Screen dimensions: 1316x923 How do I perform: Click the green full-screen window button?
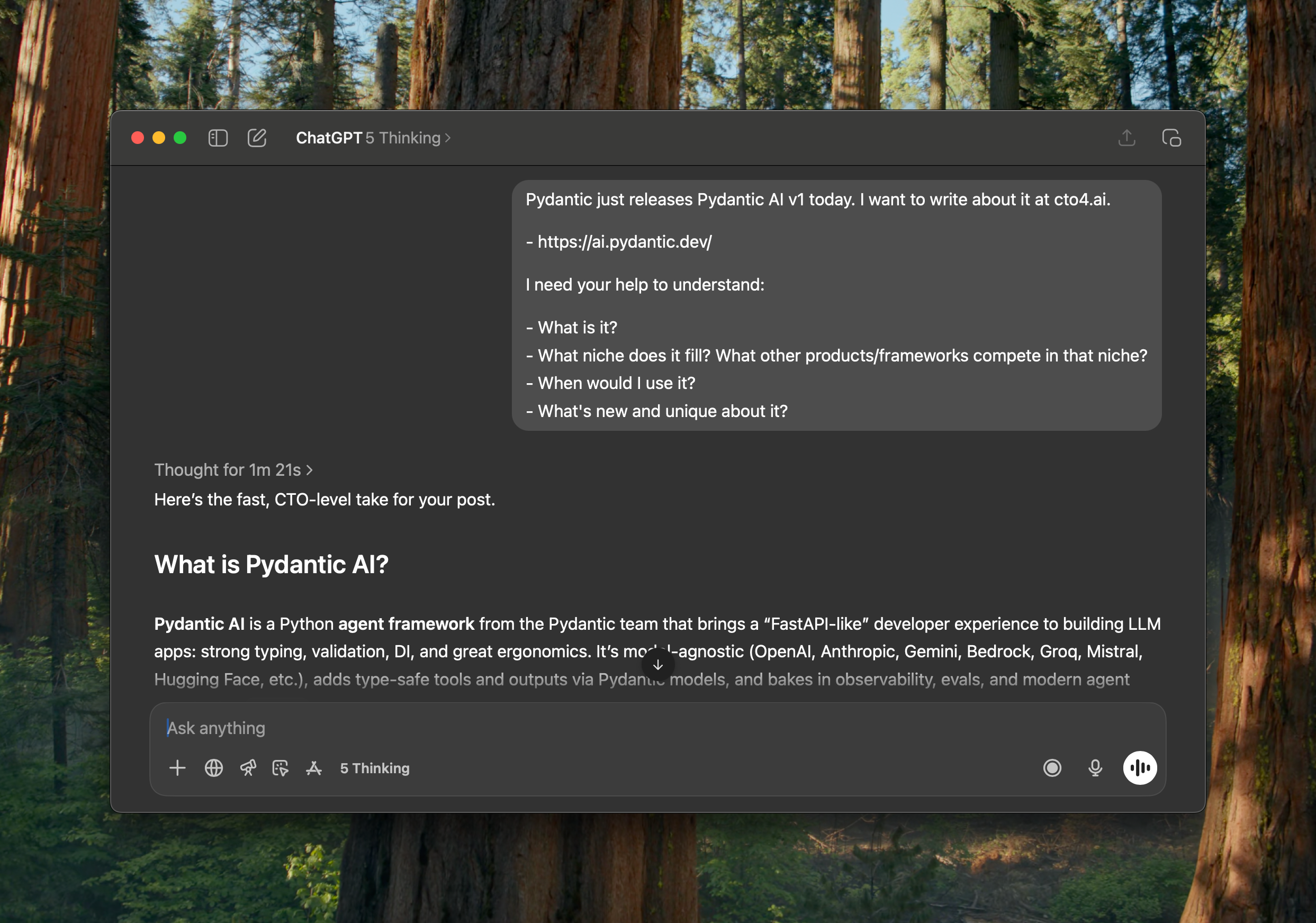pos(180,138)
